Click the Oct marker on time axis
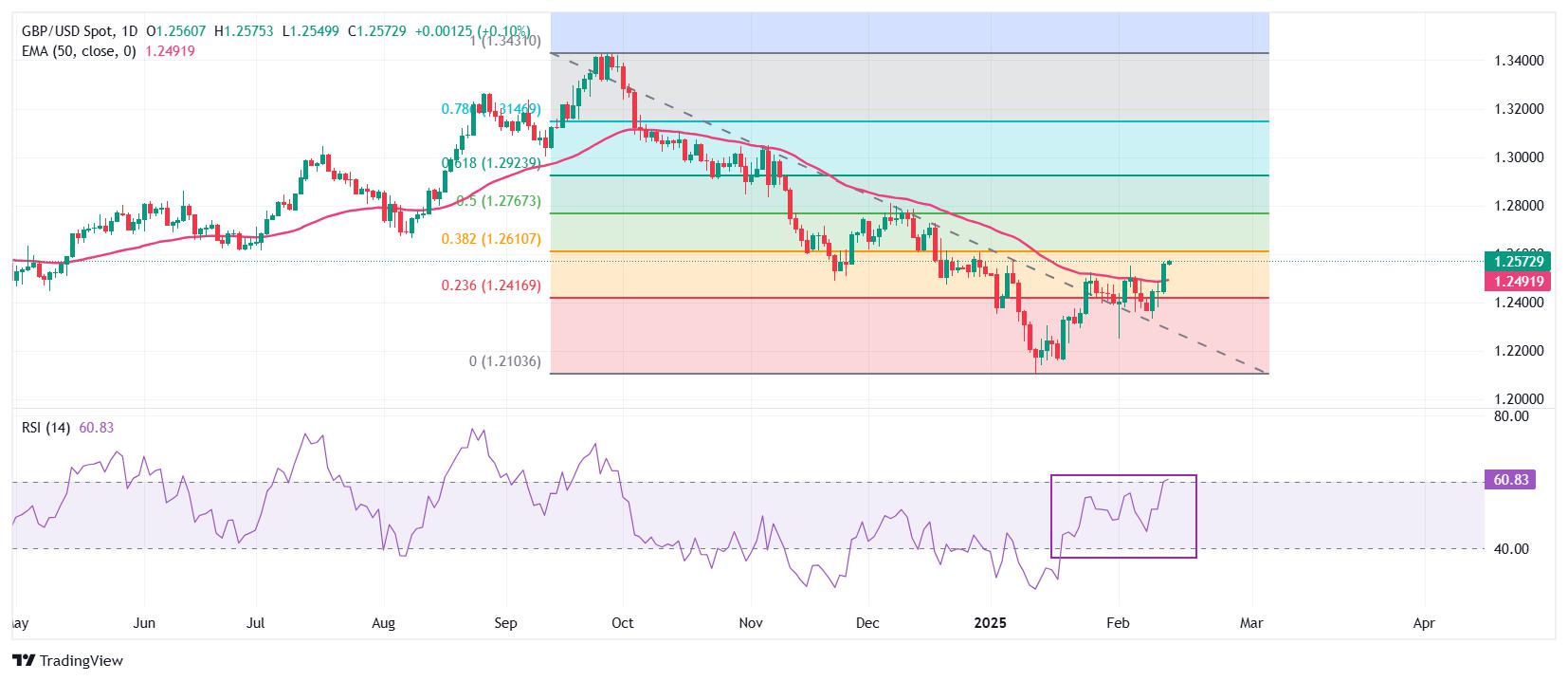Screen dimensions: 1568x681 pos(623,623)
